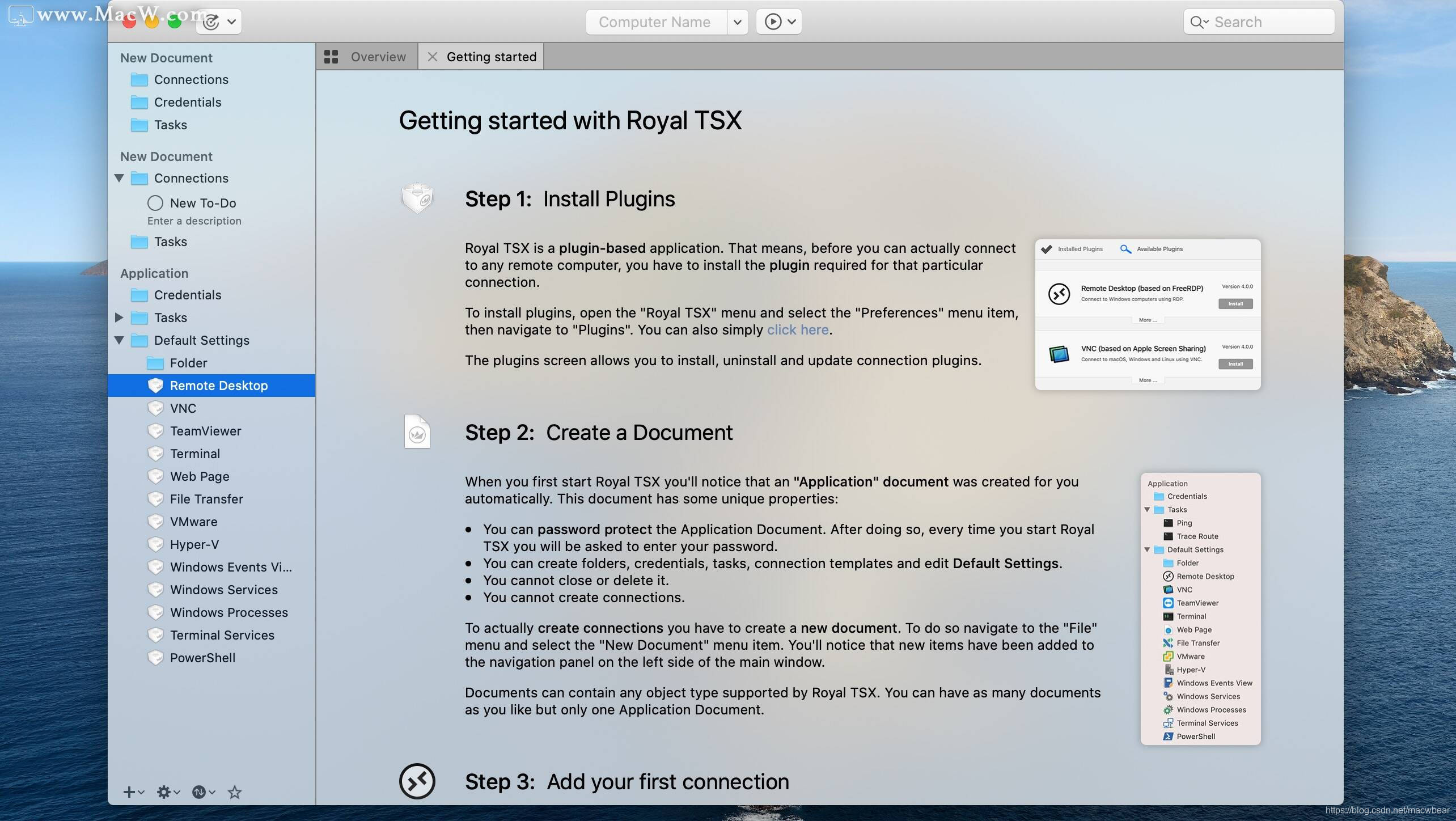Select the Folder default settings item
This screenshot has width=1456, height=821.
(211, 363)
